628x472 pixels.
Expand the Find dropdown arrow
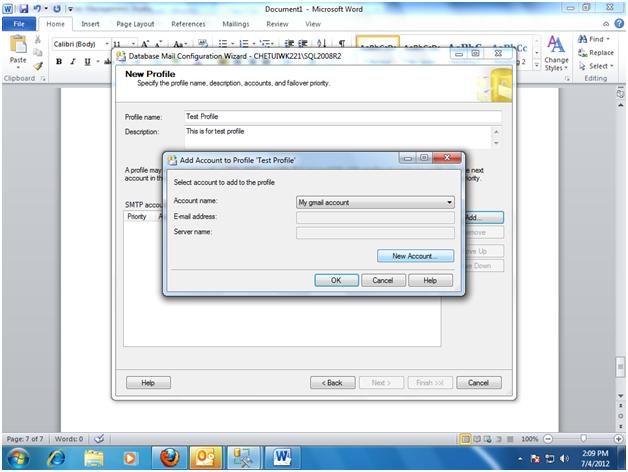(x=608, y=39)
